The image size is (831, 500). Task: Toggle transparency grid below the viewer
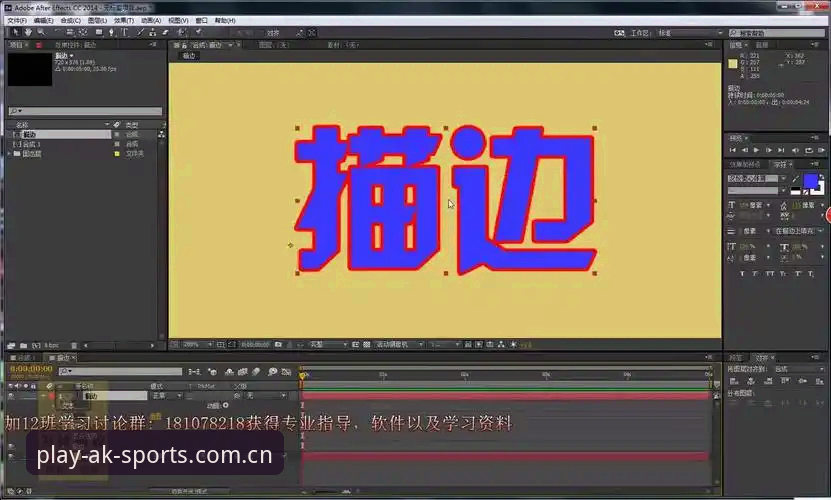pyautogui.click(x=366, y=345)
